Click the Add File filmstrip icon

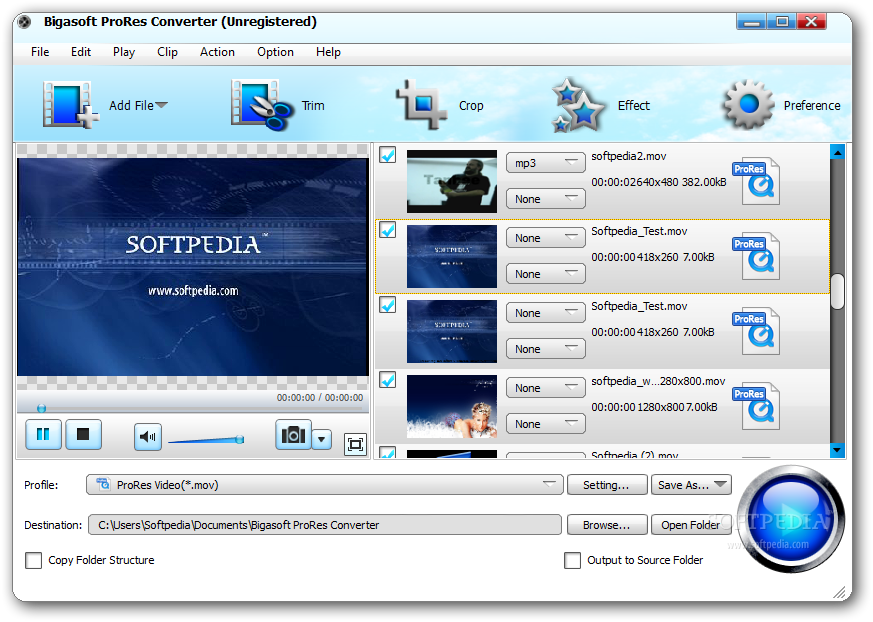pos(70,105)
